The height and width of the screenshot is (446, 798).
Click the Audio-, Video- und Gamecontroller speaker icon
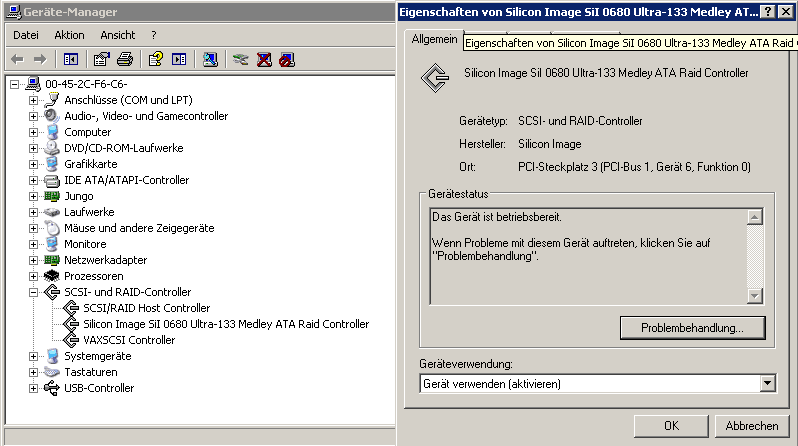point(51,116)
